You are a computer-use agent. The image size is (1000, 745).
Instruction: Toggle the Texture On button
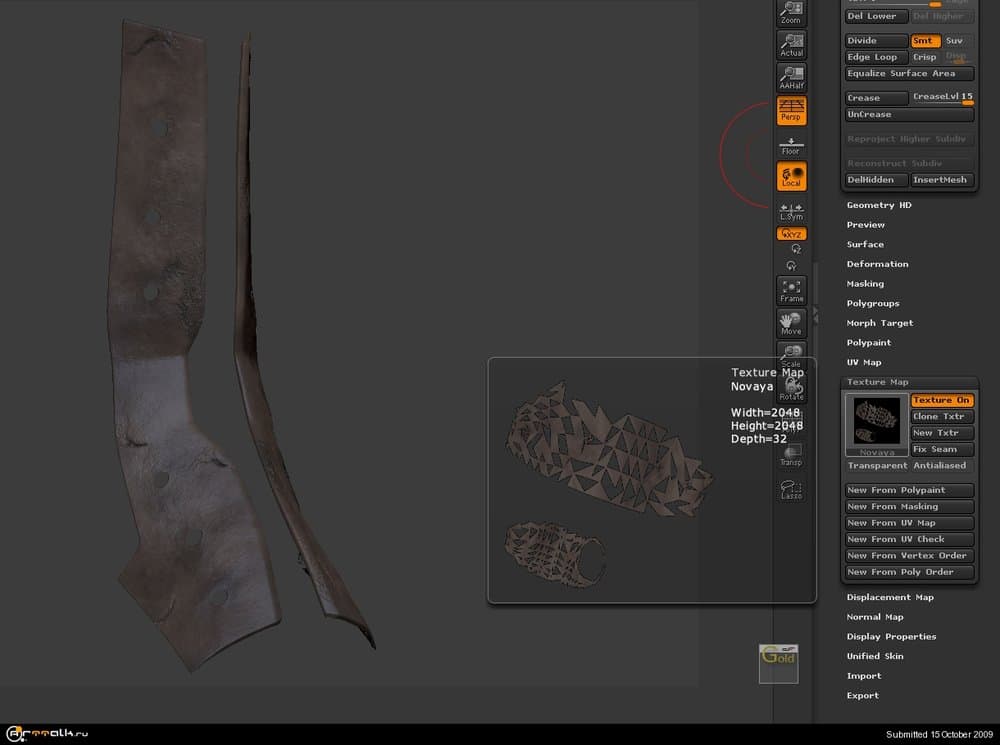click(x=941, y=400)
